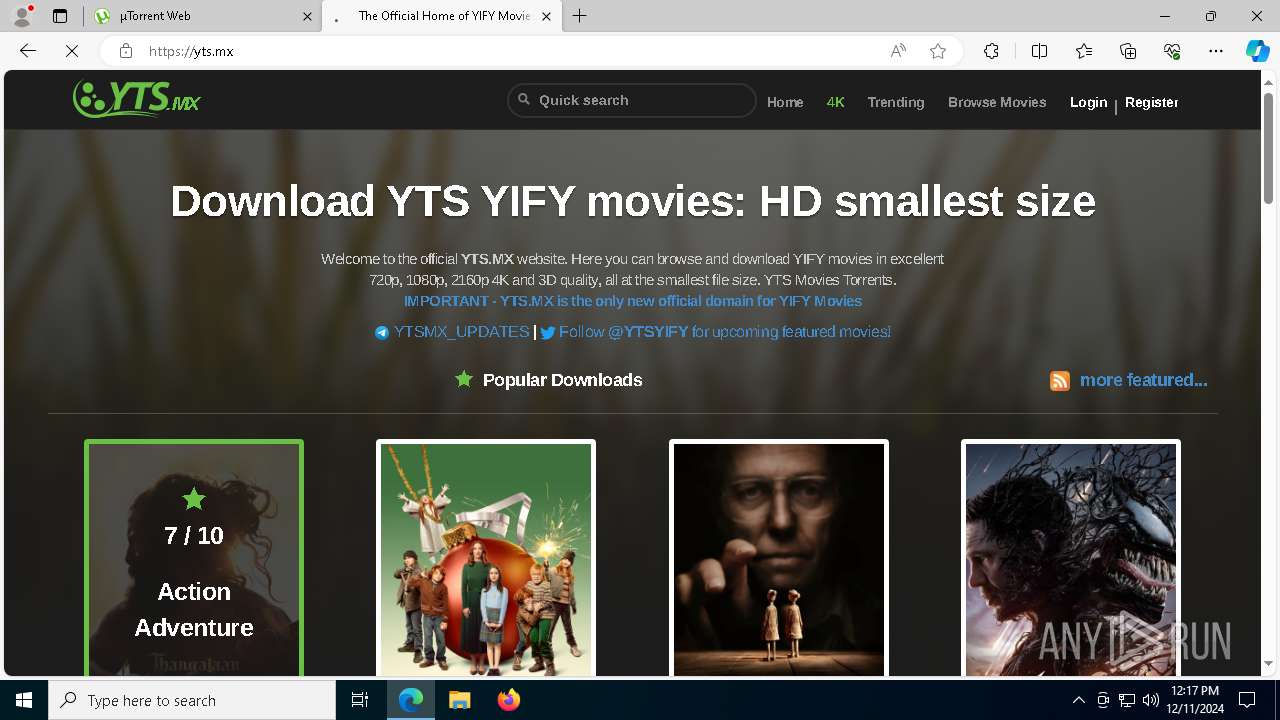
Task: Open a new tab
Action: click(x=579, y=16)
